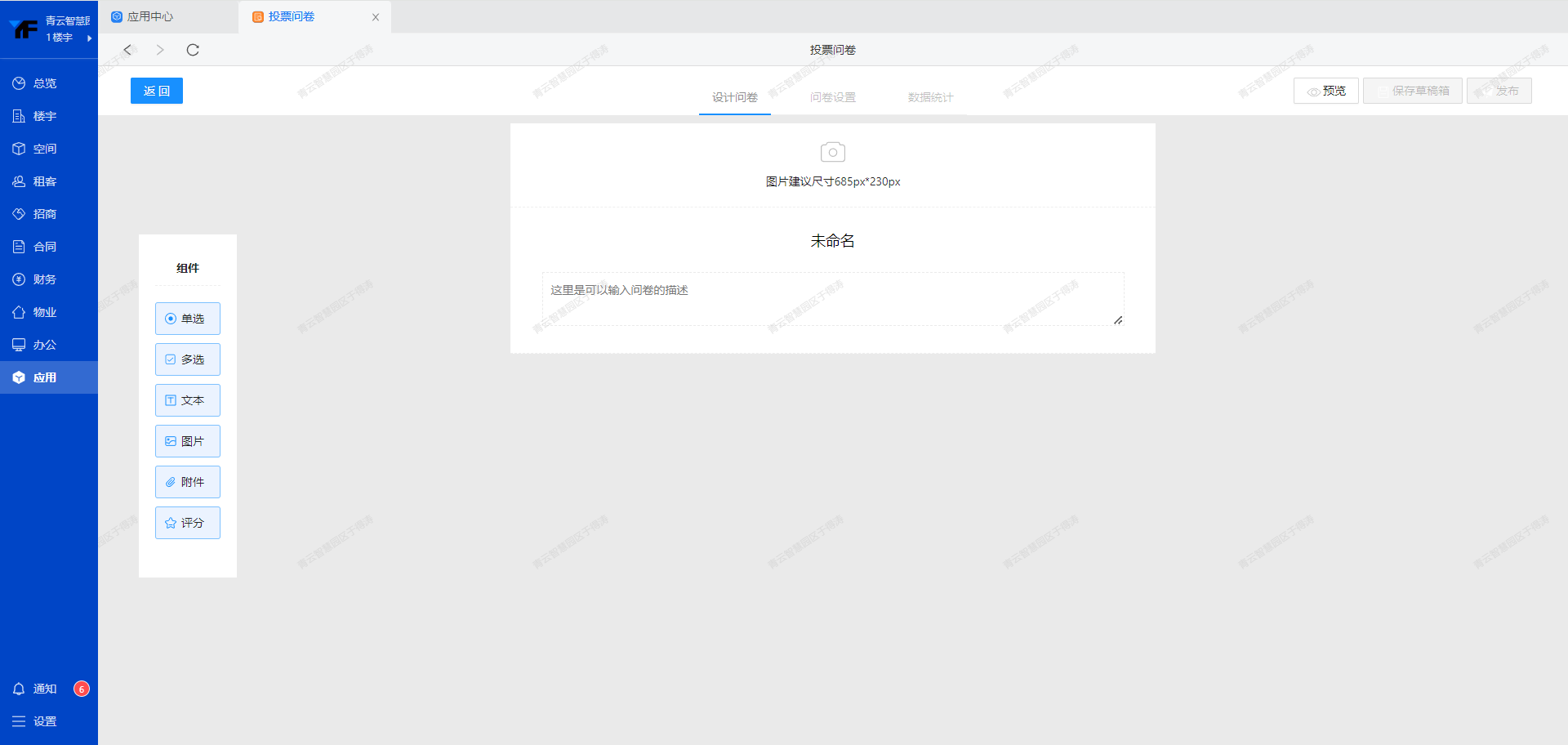Go back with the left arrow icon
The width and height of the screenshot is (1568, 745).
[x=127, y=50]
